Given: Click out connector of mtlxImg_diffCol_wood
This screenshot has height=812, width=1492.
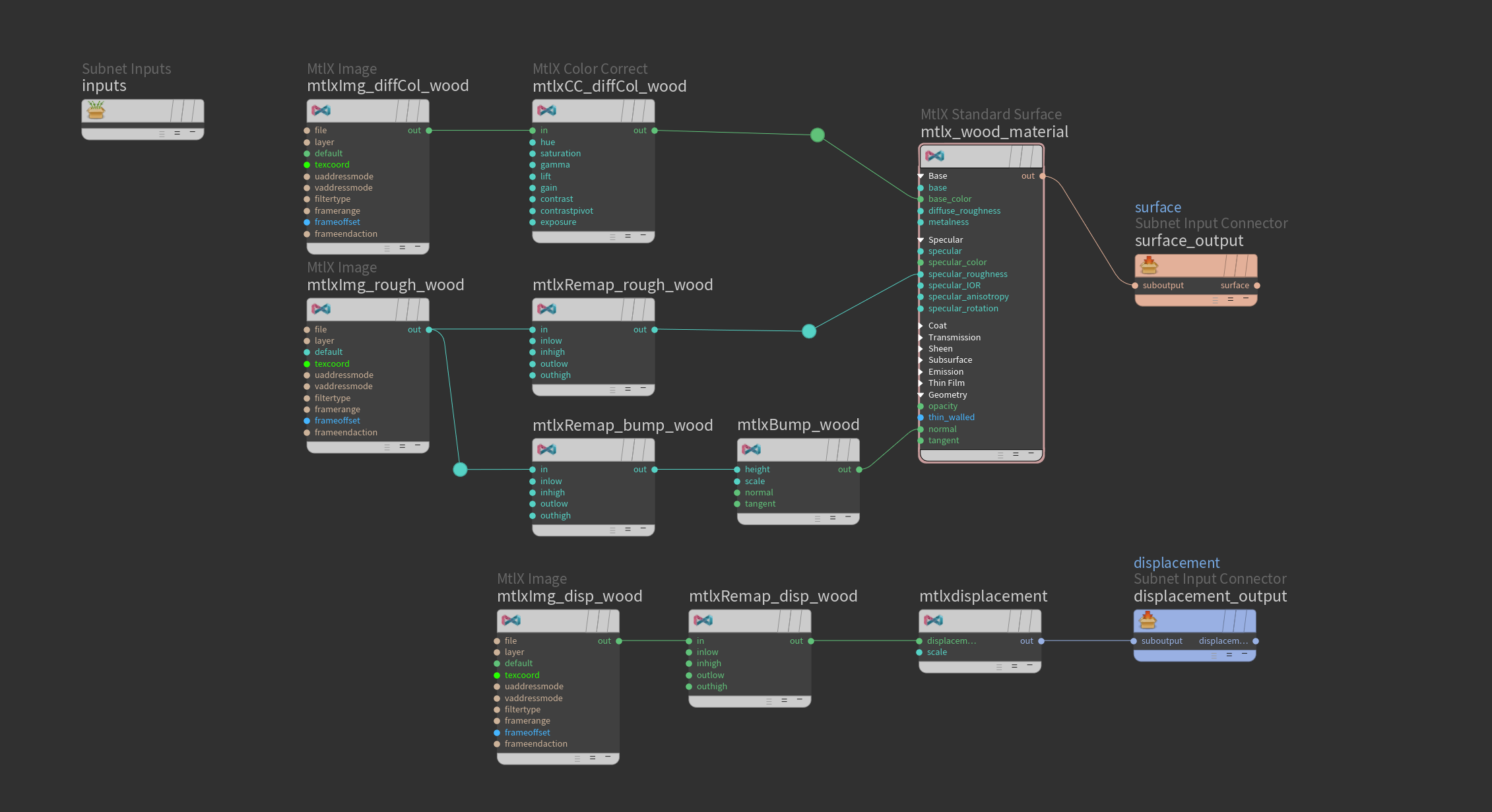Looking at the screenshot, I should tap(429, 131).
